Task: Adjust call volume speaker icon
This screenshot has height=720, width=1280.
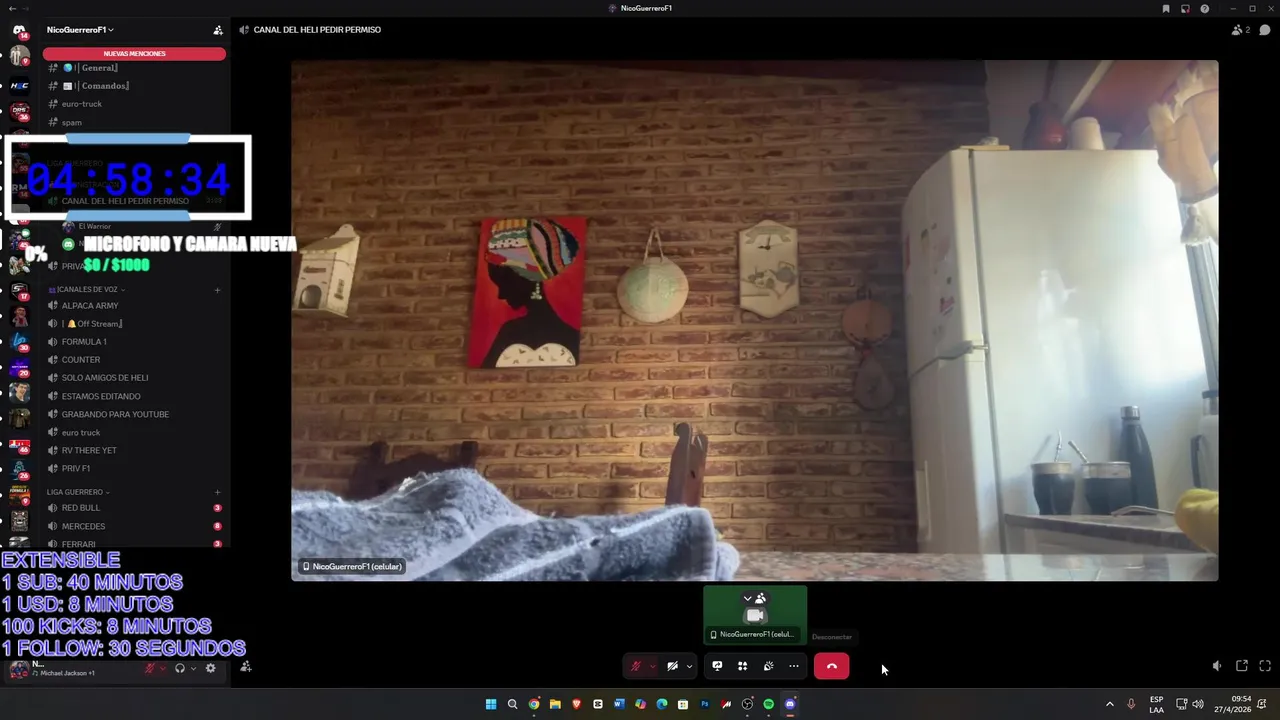Action: pos(1216,666)
